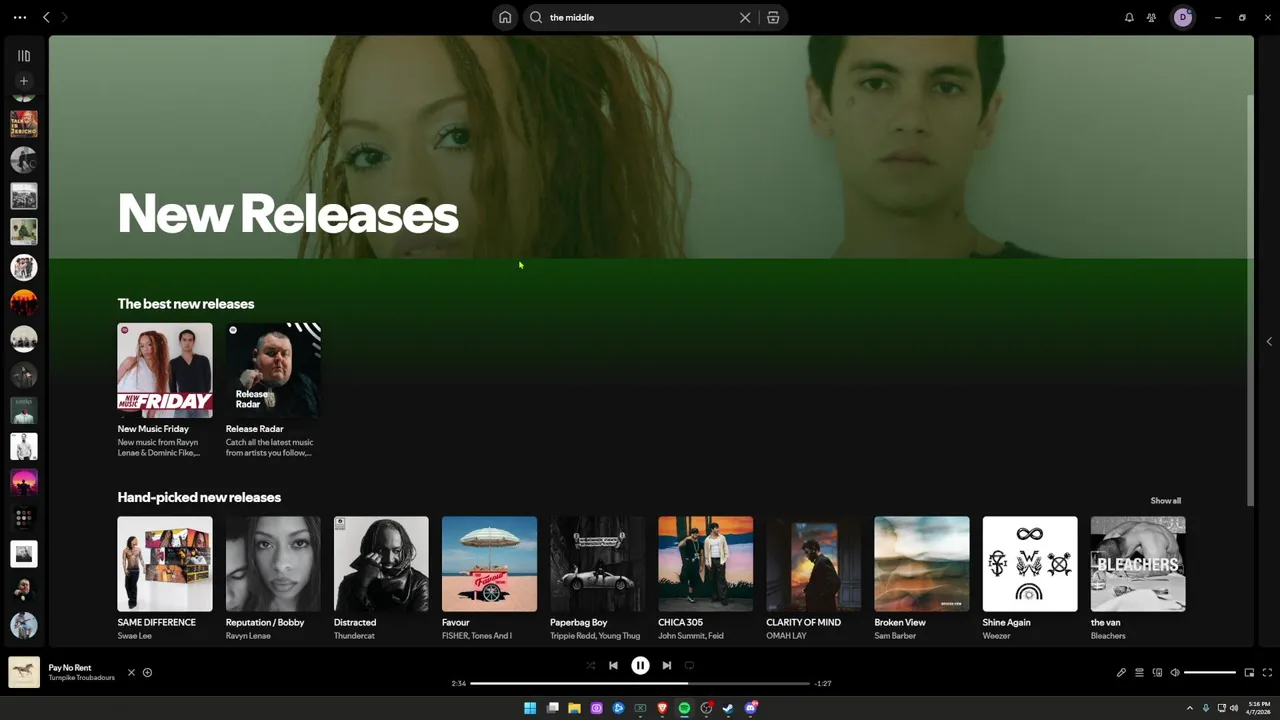Screen dimensions: 1280x720
Task: Open 'the van' Bleachers cover
Action: pyautogui.click(x=1137, y=564)
